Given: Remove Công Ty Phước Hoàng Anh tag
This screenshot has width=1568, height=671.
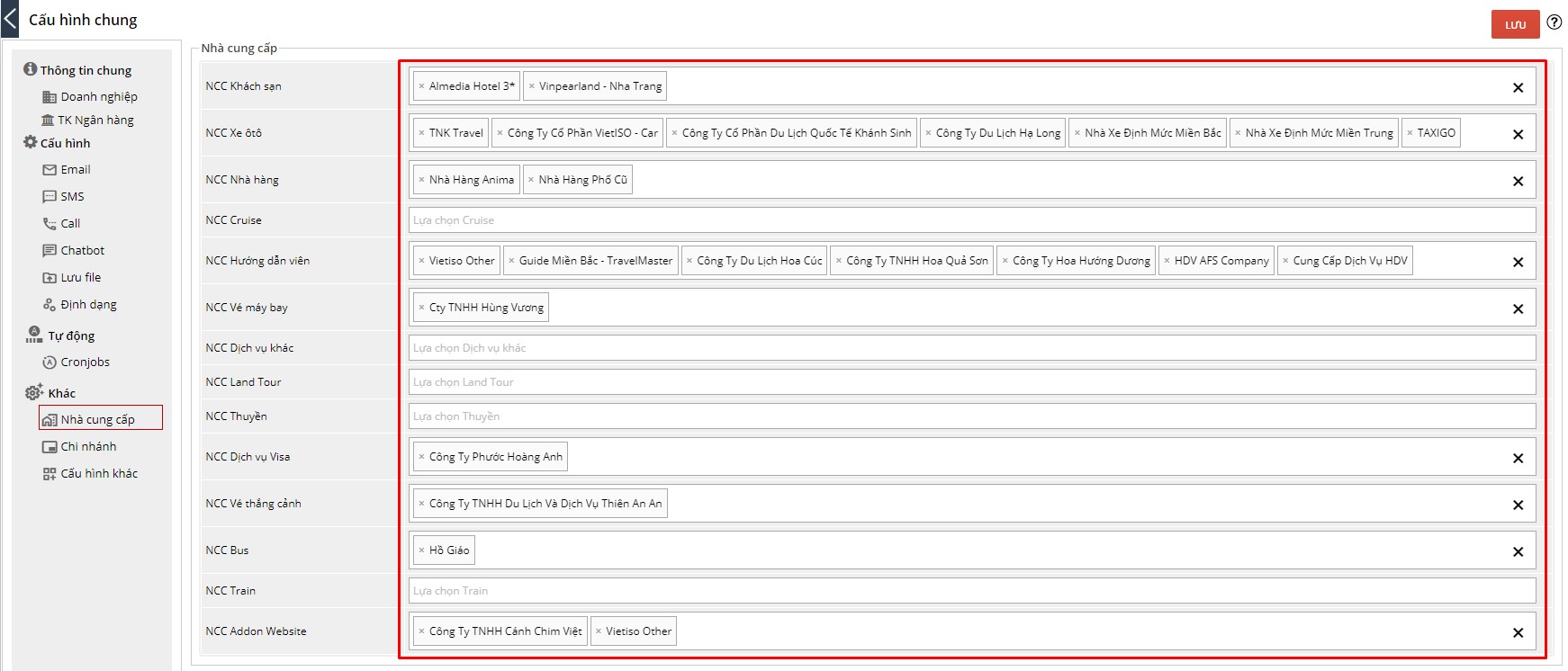Looking at the screenshot, I should point(421,457).
